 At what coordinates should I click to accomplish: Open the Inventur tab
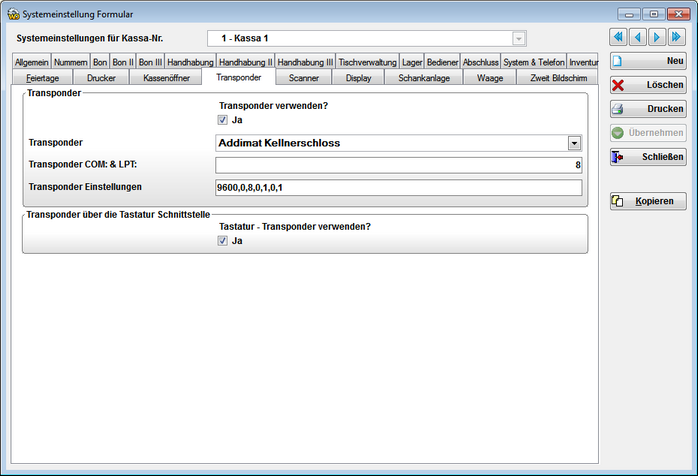[584, 62]
